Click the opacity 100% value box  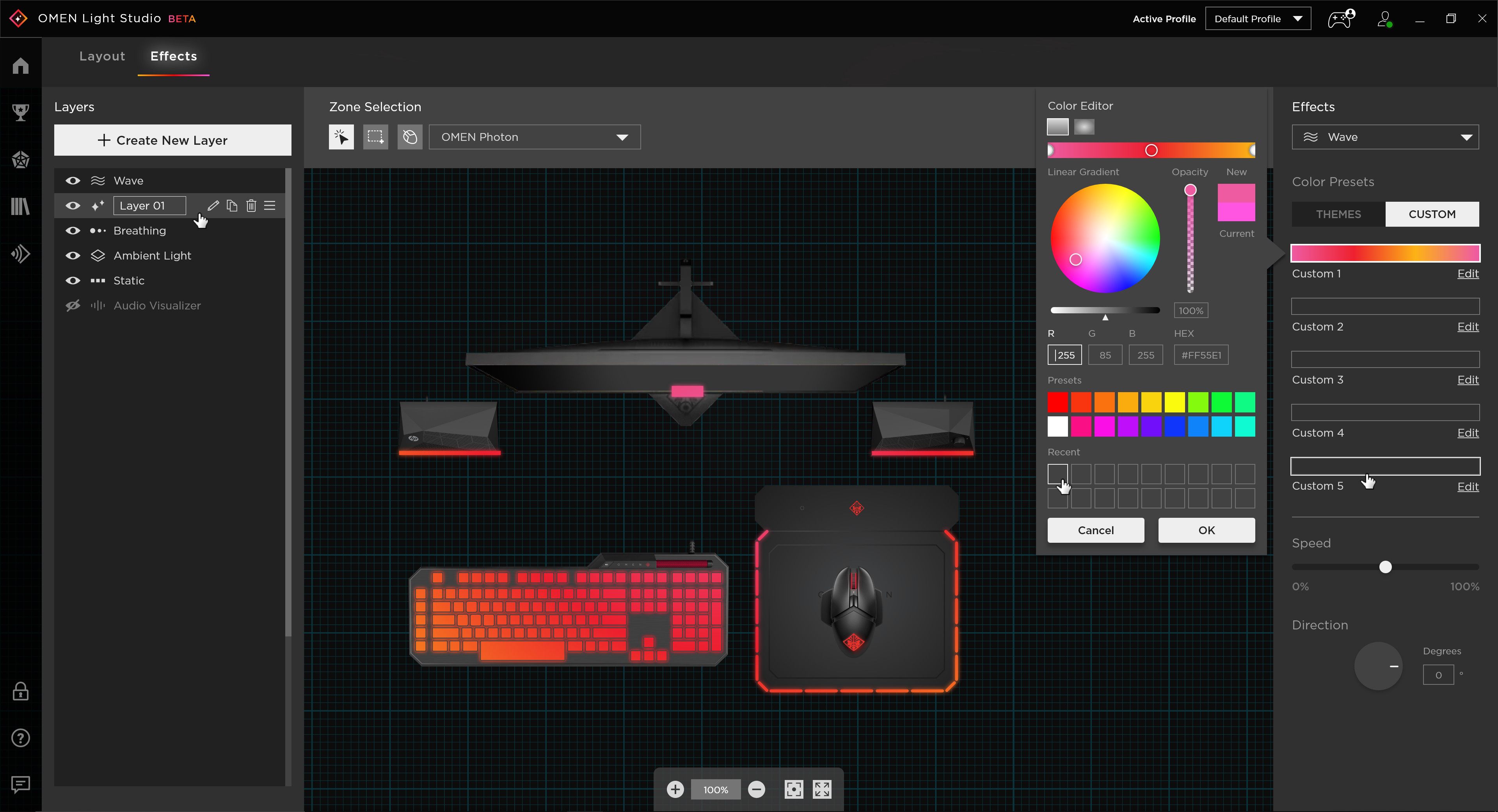tap(1191, 311)
